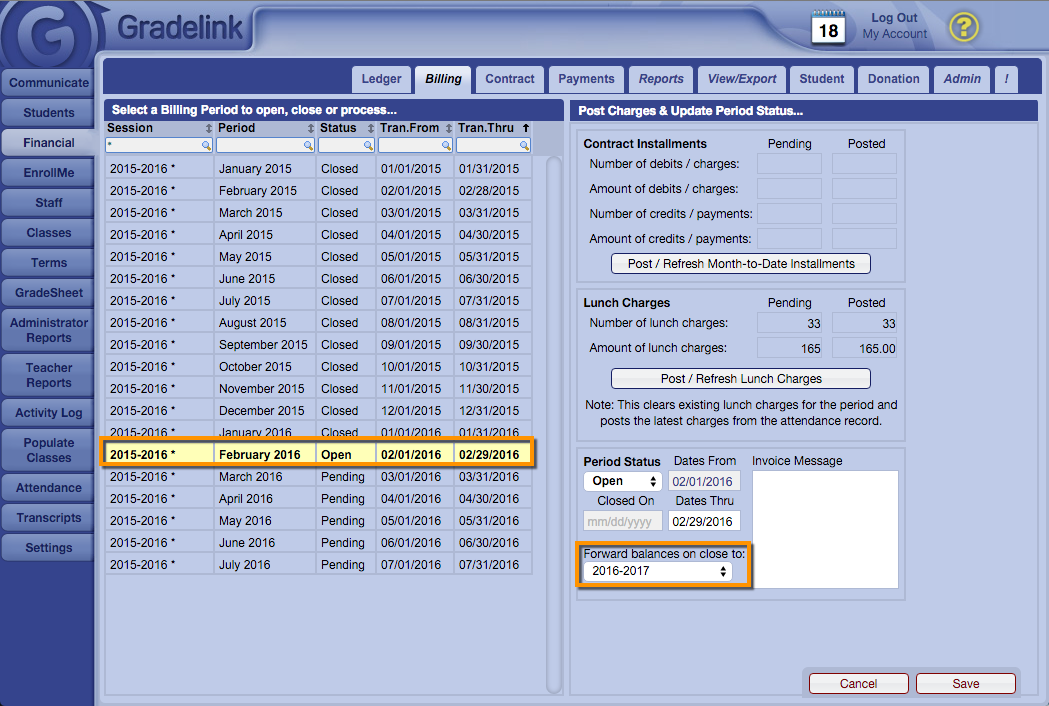The height and width of the screenshot is (706, 1049).
Task: Open help via yellow question mark icon
Action: point(963,27)
